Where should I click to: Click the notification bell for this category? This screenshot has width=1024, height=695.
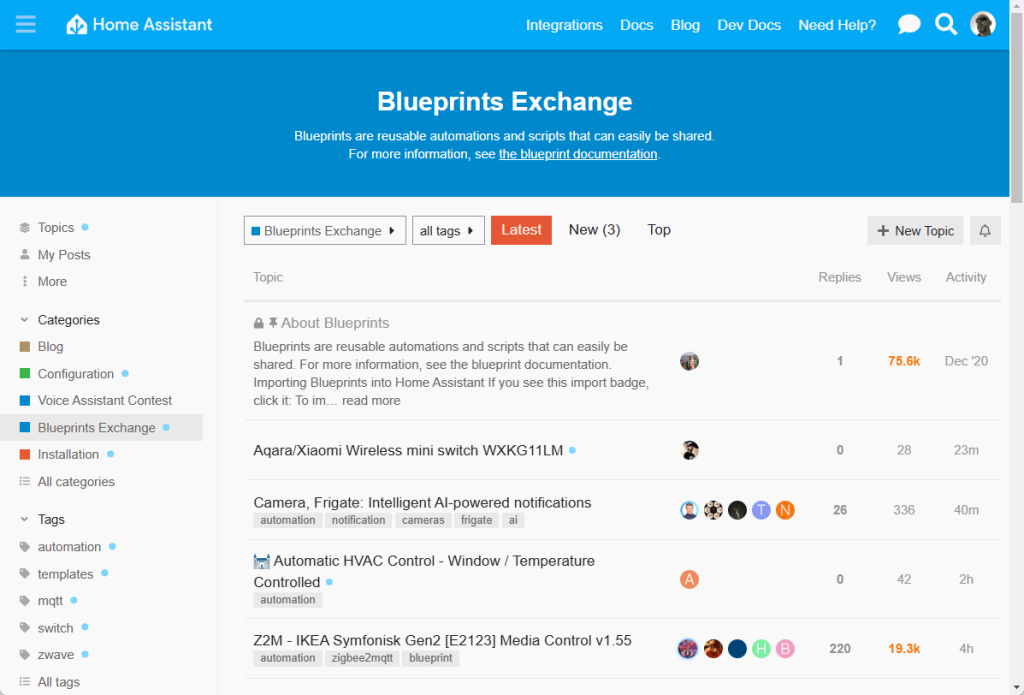click(x=985, y=231)
